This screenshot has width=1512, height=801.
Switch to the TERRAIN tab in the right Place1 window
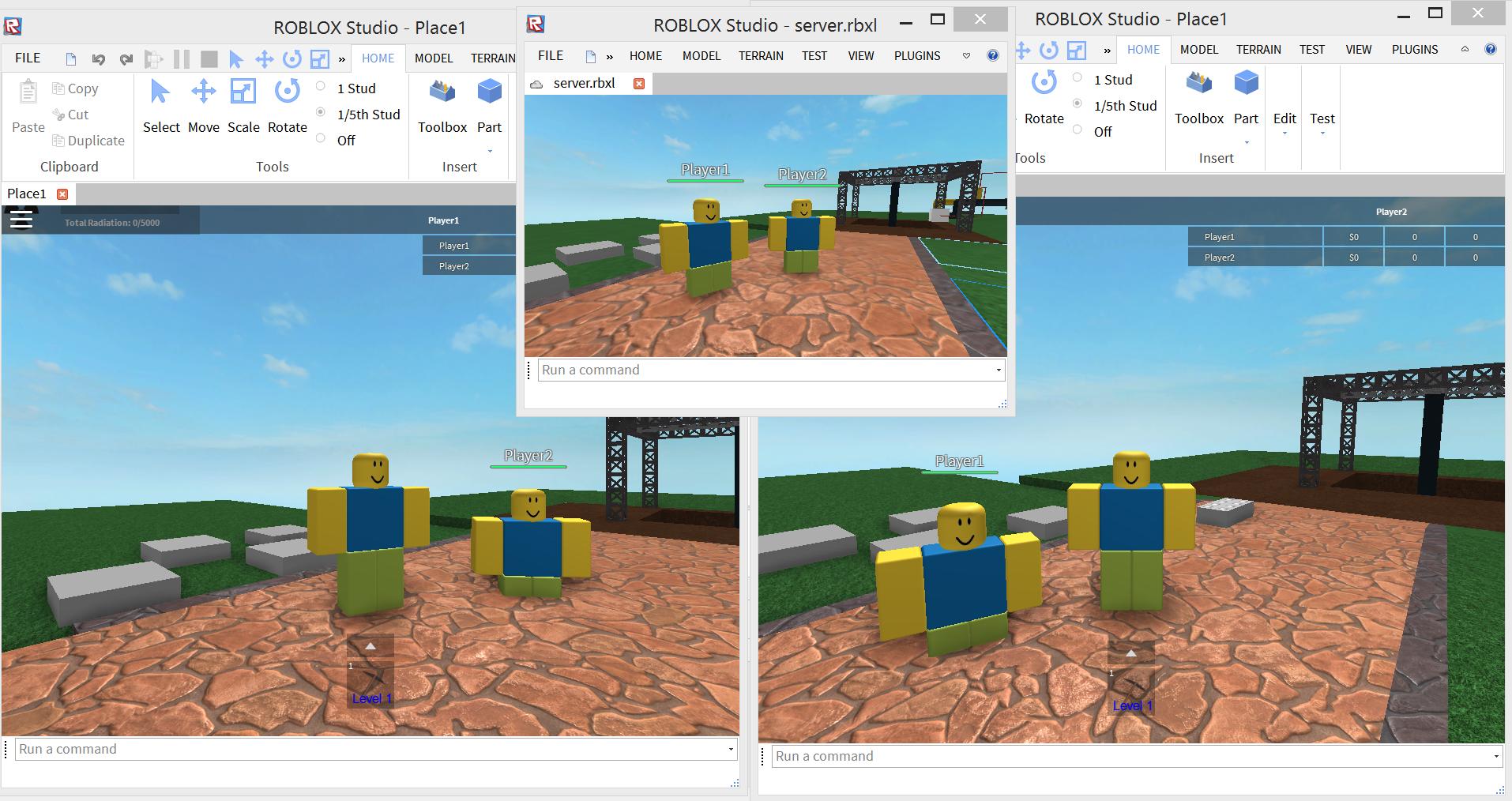(1258, 49)
